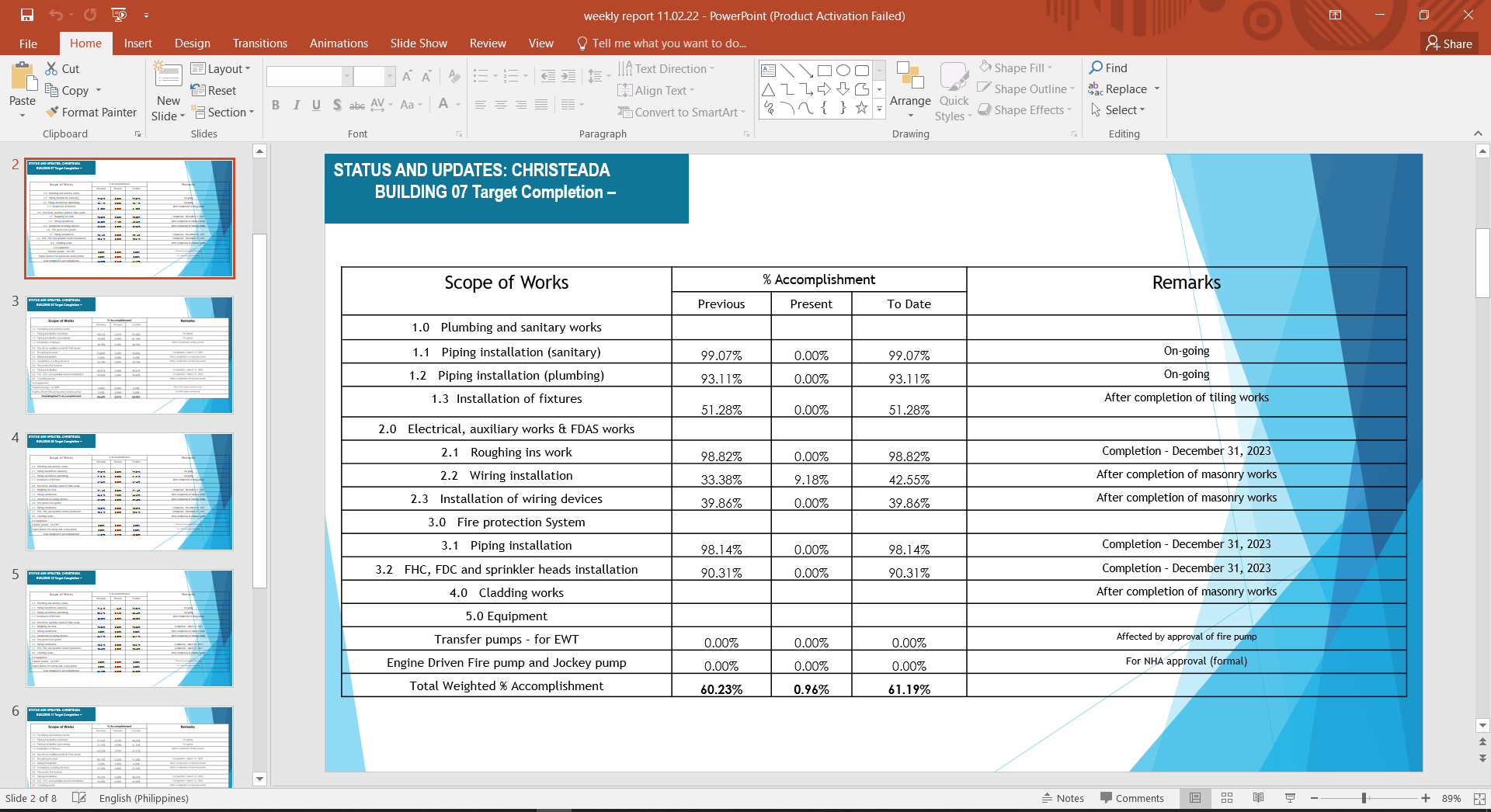Select the five-point Star shape
Screen dimensions: 1491x812
pyautogui.click(x=861, y=108)
